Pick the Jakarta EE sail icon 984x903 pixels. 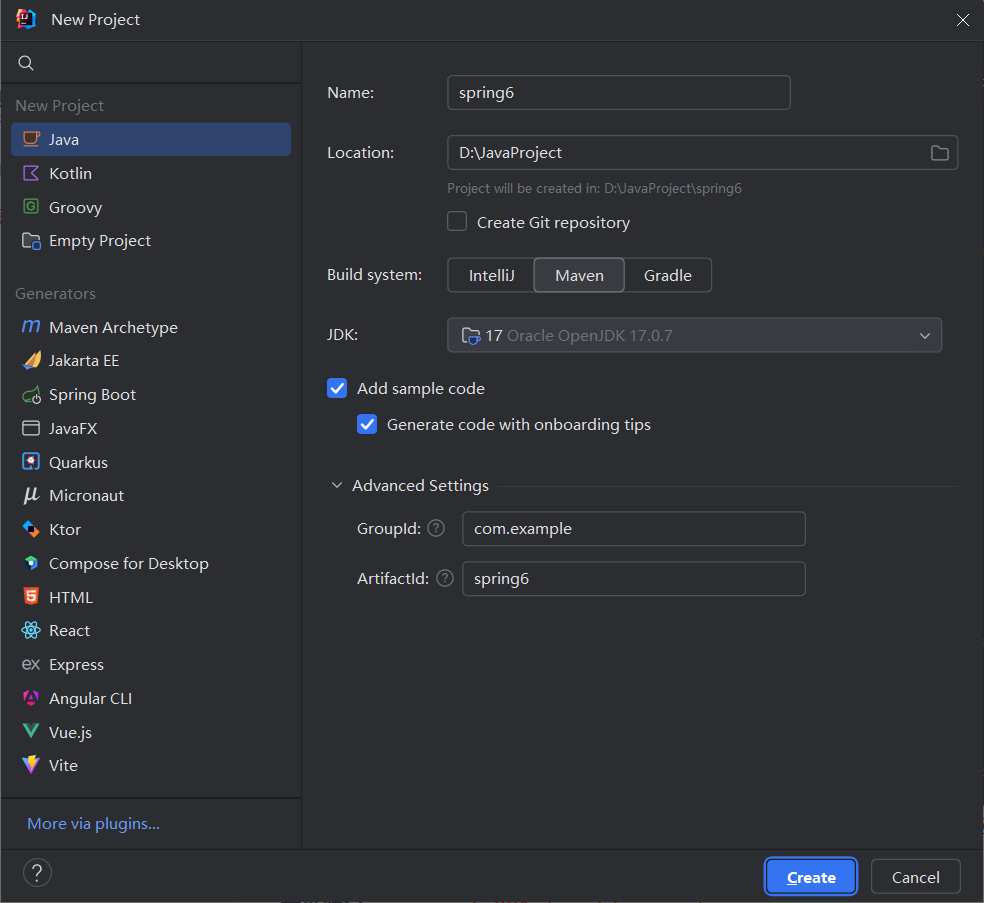pyautogui.click(x=31, y=360)
